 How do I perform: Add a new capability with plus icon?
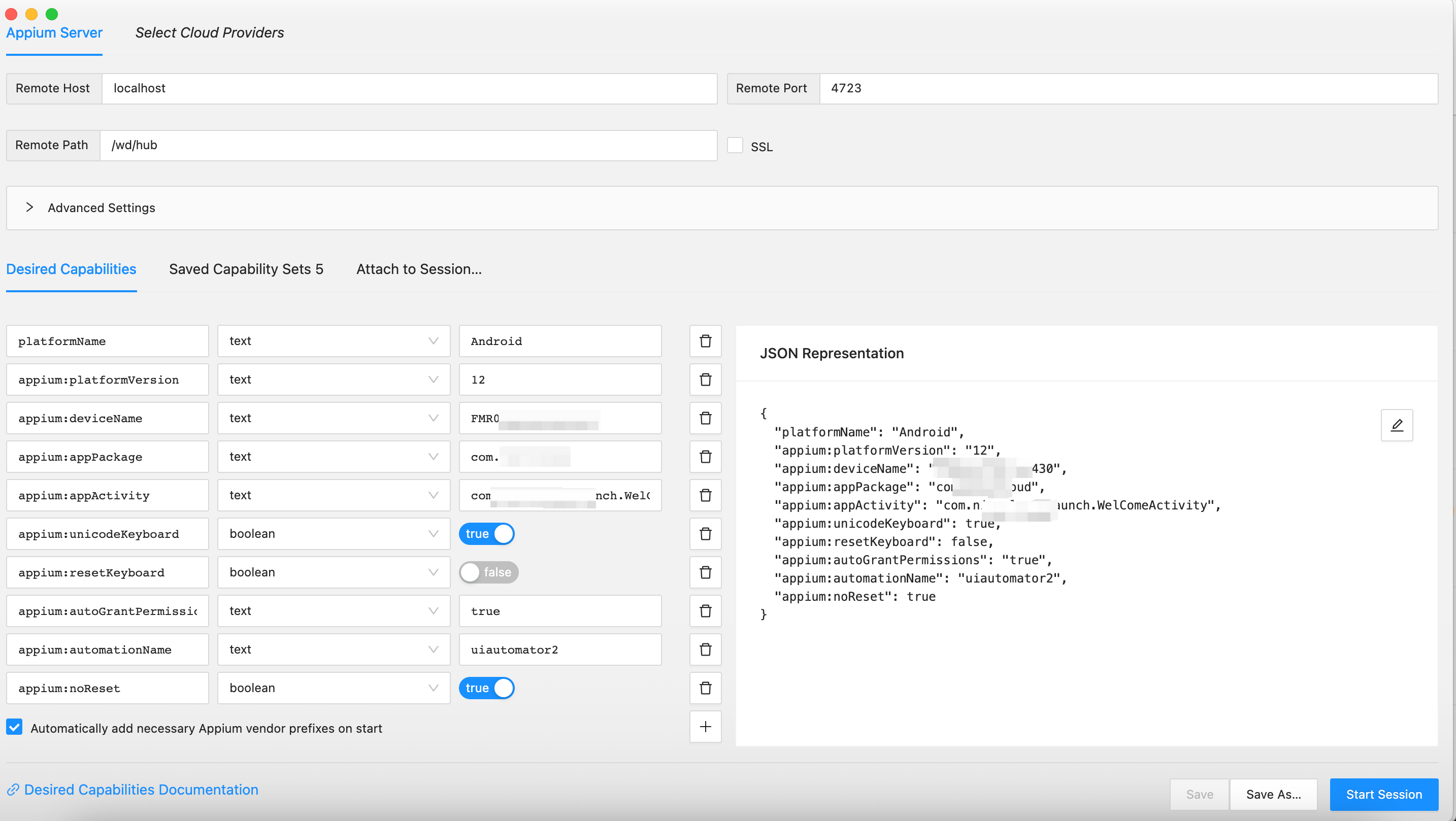click(x=705, y=727)
